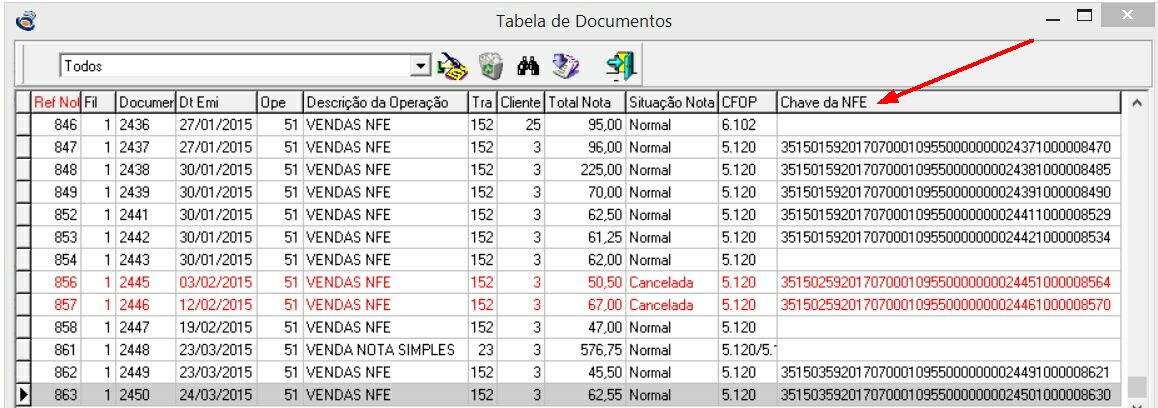Click the edit document pencil icon
The width and height of the screenshot is (1158, 408).
[x=453, y=66]
